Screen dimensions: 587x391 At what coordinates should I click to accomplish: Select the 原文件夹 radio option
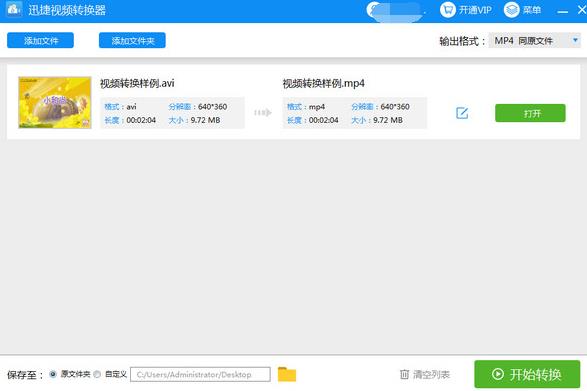[53, 374]
